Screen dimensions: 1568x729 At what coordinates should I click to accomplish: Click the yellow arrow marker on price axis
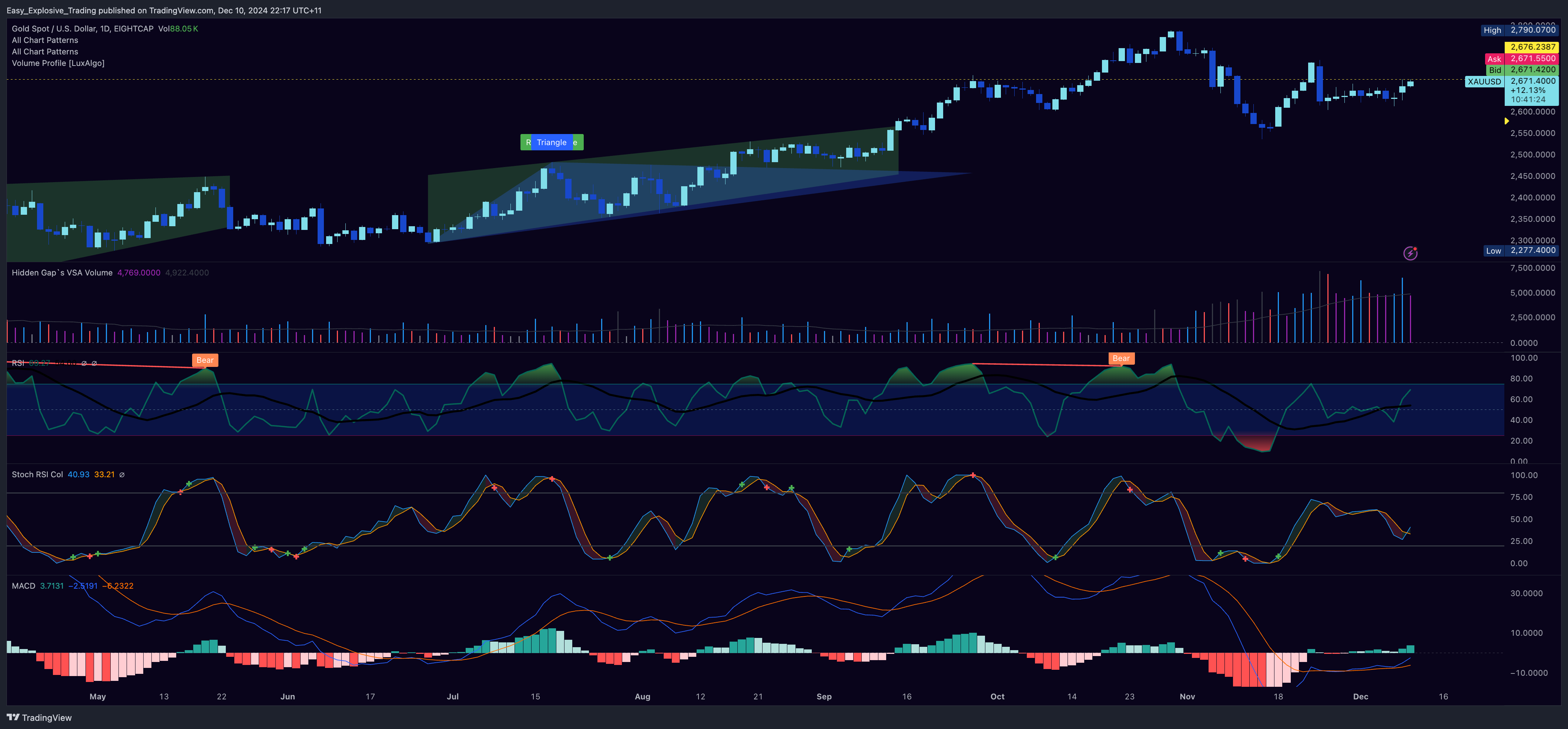[1507, 121]
